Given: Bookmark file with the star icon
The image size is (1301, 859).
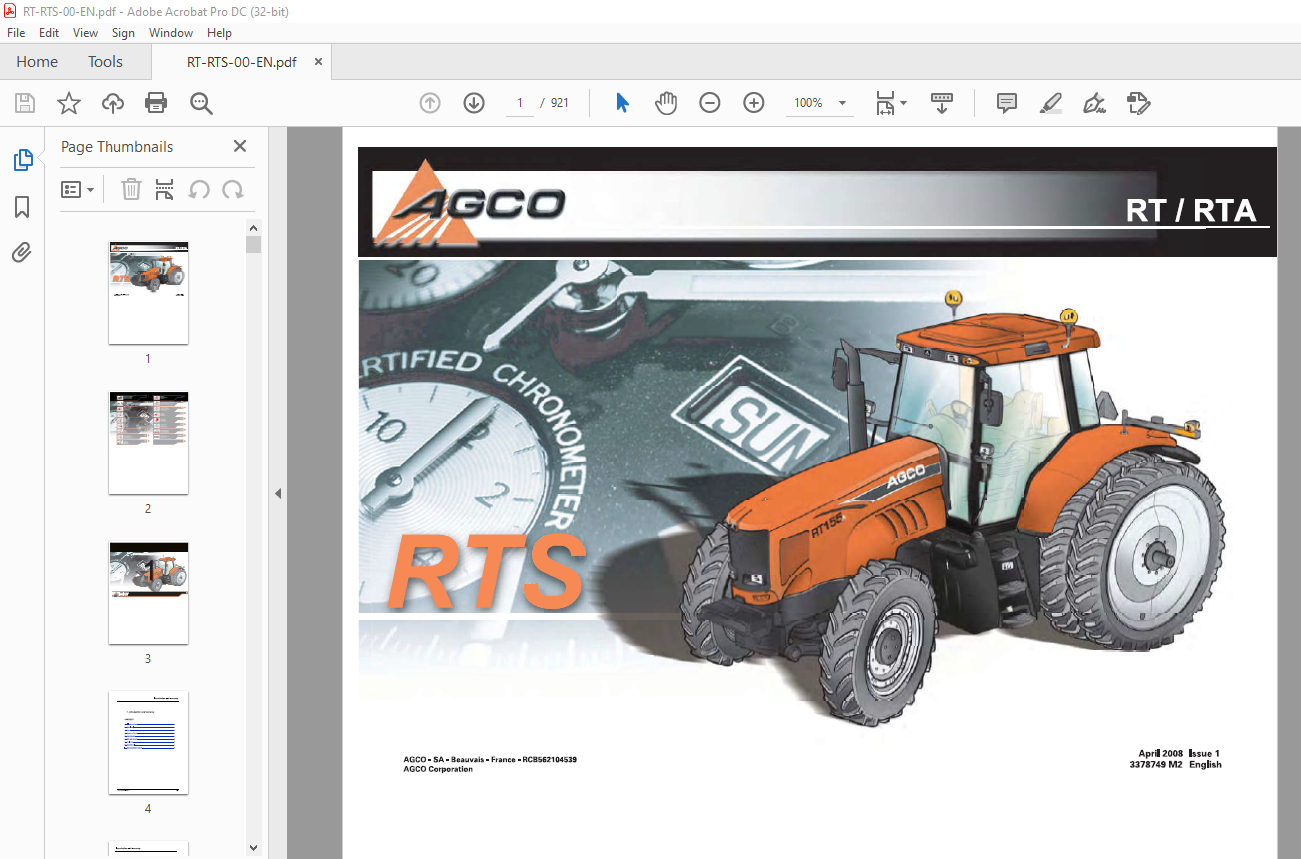Looking at the screenshot, I should (68, 103).
